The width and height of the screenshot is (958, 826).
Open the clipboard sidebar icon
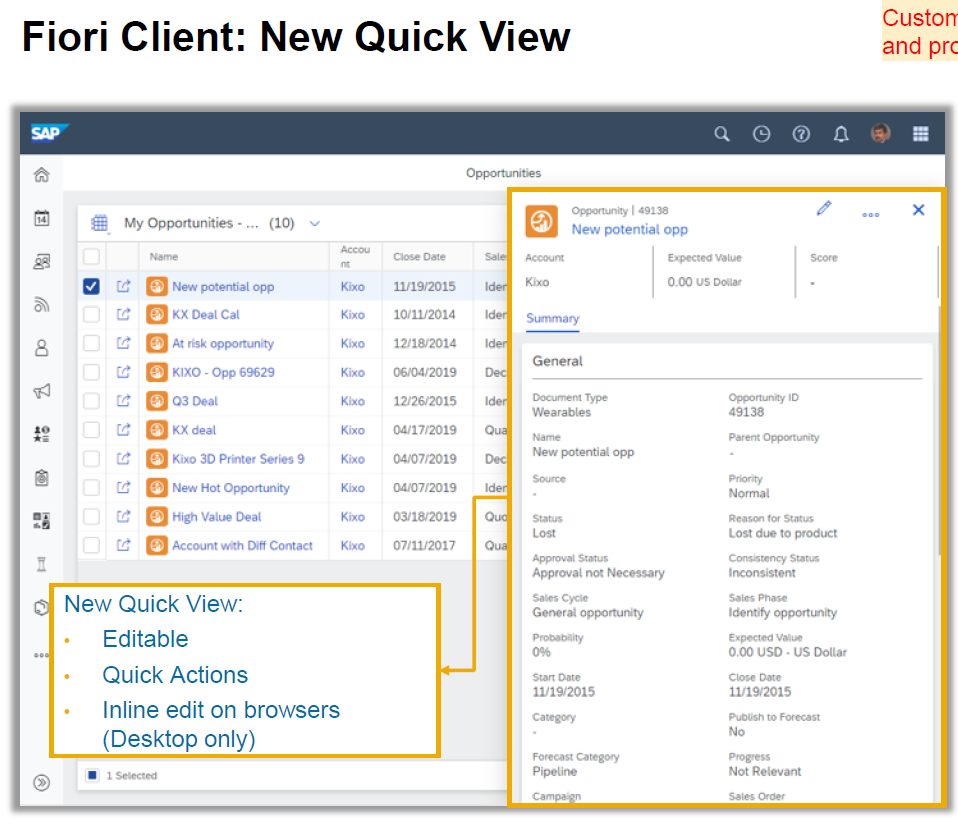pos(42,477)
